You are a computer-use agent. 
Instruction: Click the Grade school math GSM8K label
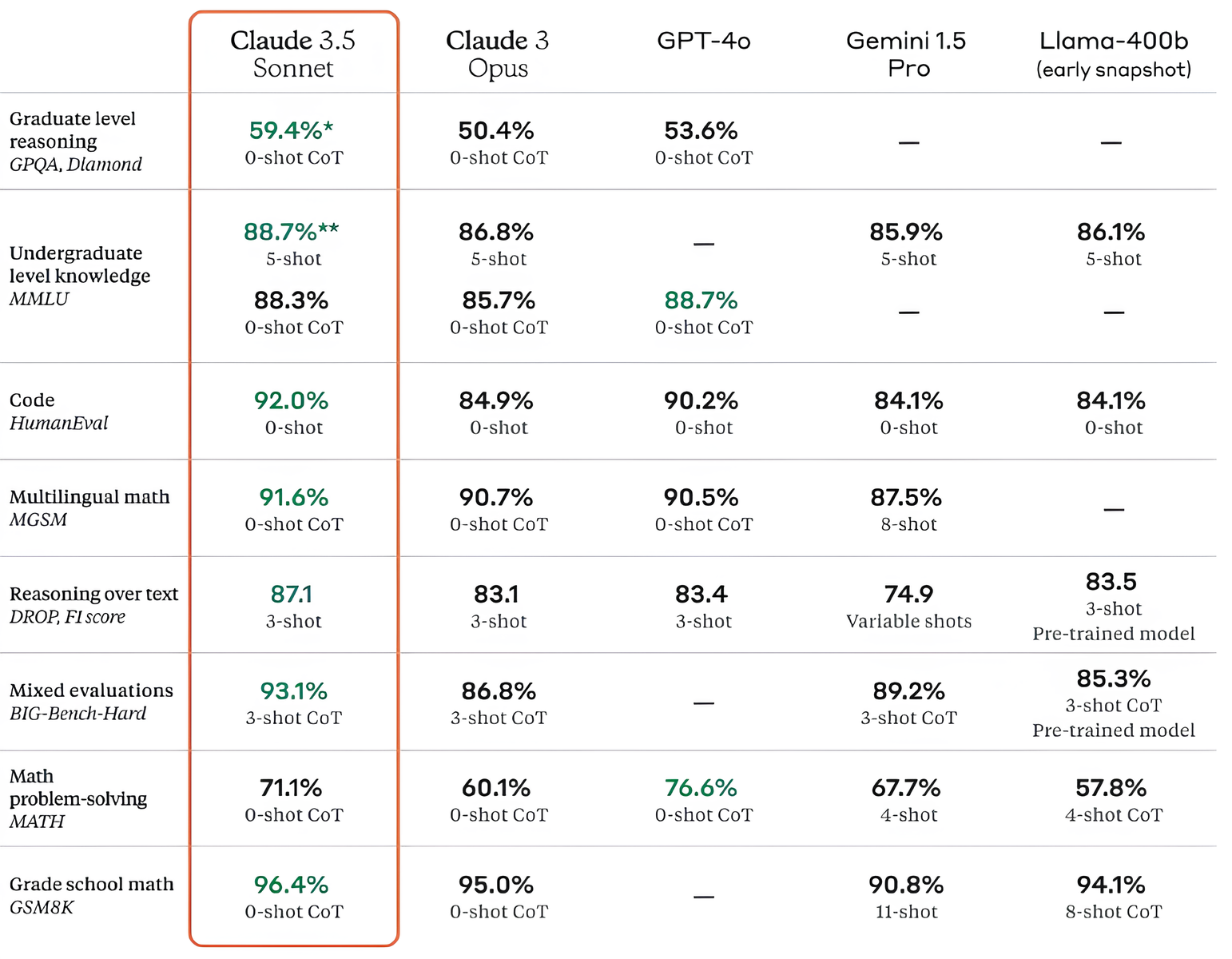(91, 895)
